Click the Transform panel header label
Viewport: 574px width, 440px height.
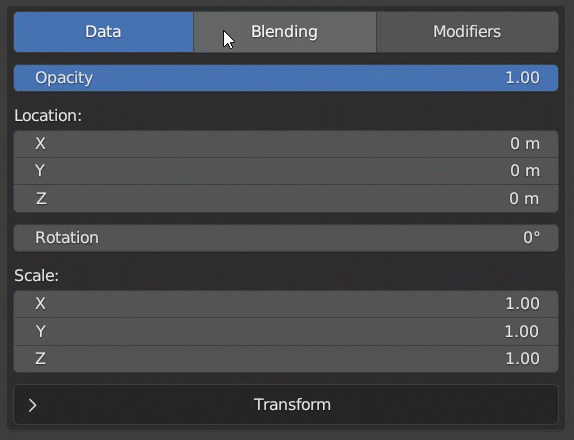pos(292,405)
